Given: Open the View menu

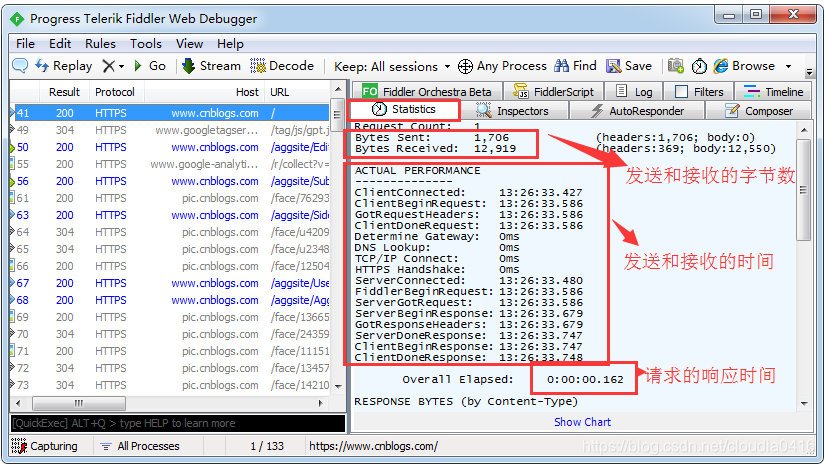Looking at the screenshot, I should [x=189, y=44].
